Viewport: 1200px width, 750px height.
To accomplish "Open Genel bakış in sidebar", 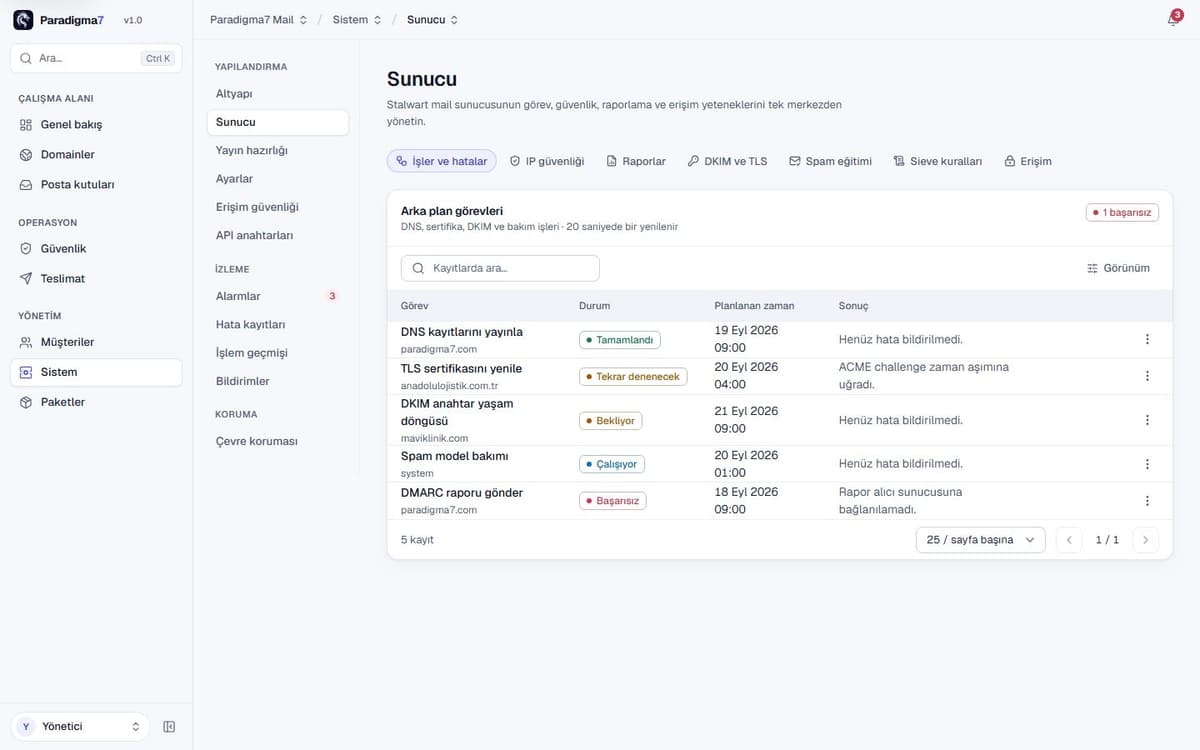I will [96, 125].
